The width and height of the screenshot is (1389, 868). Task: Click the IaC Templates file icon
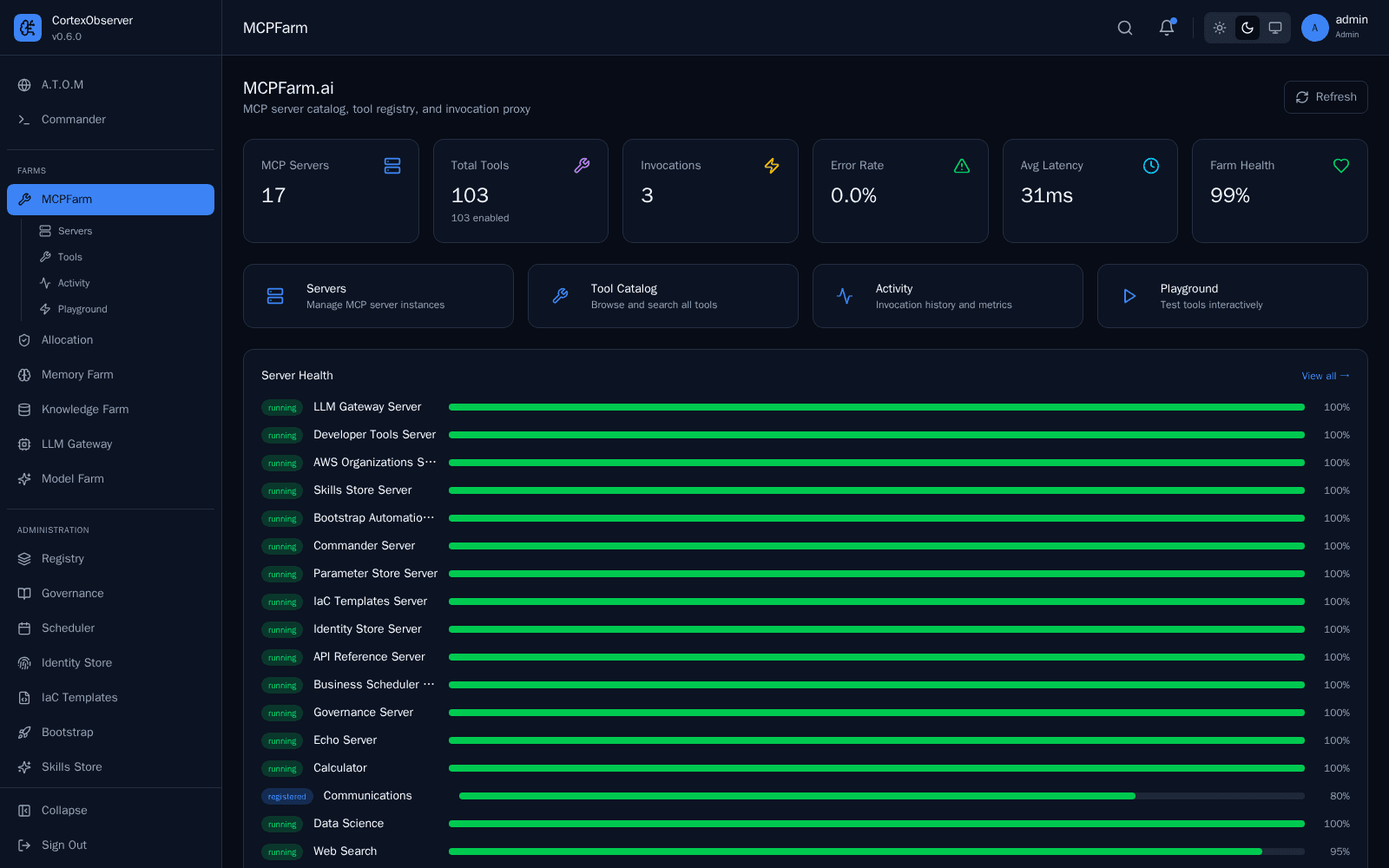pyautogui.click(x=24, y=698)
